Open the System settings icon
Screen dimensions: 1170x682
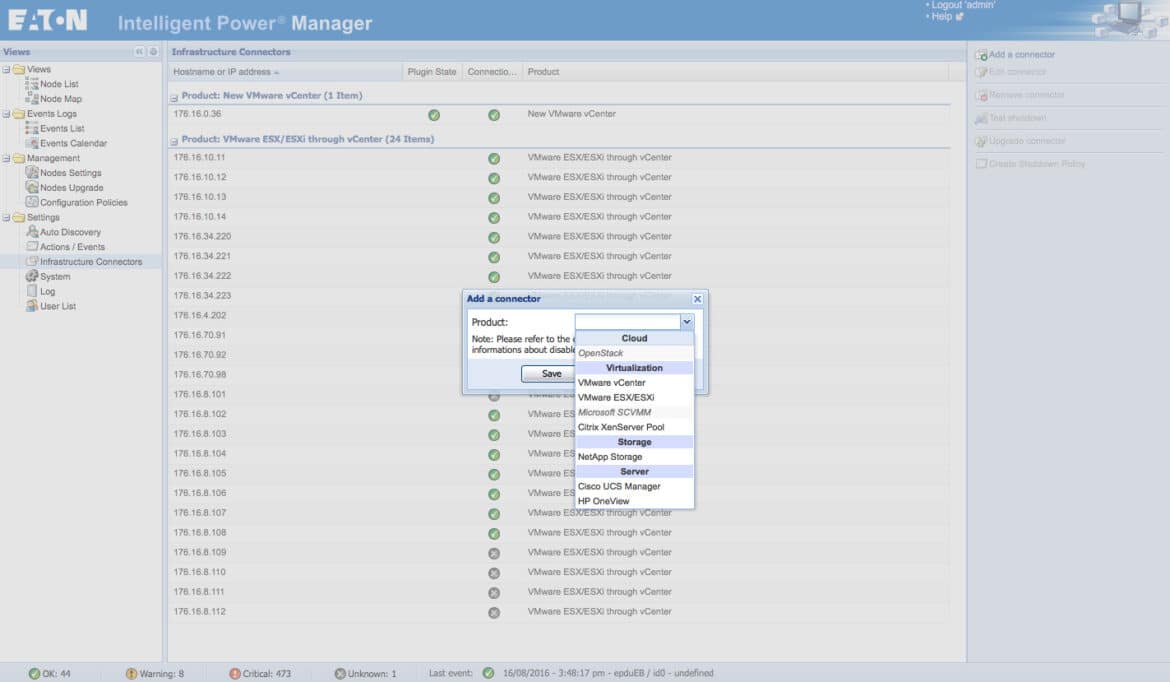[31, 276]
